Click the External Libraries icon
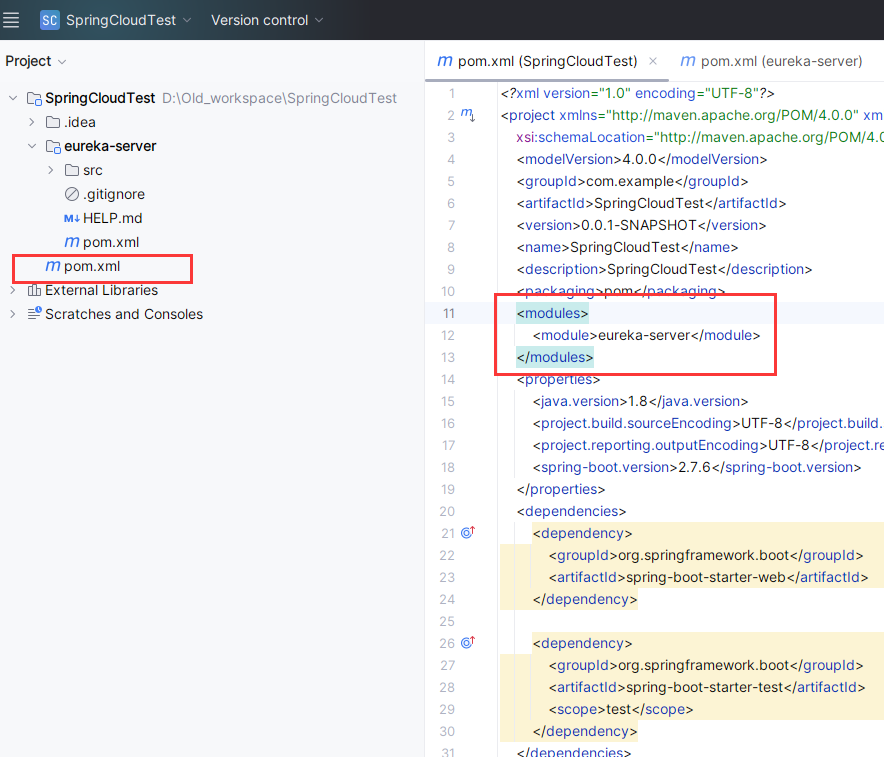The width and height of the screenshot is (884, 757). (x=35, y=290)
